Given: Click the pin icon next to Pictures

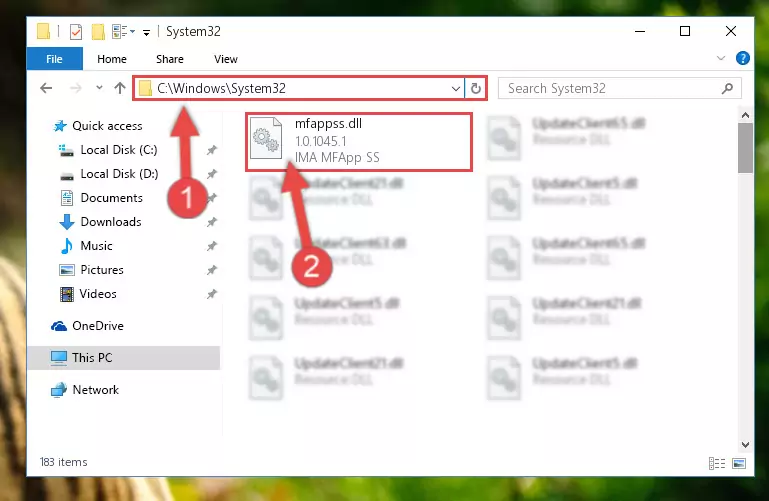Looking at the screenshot, I should coord(211,270).
